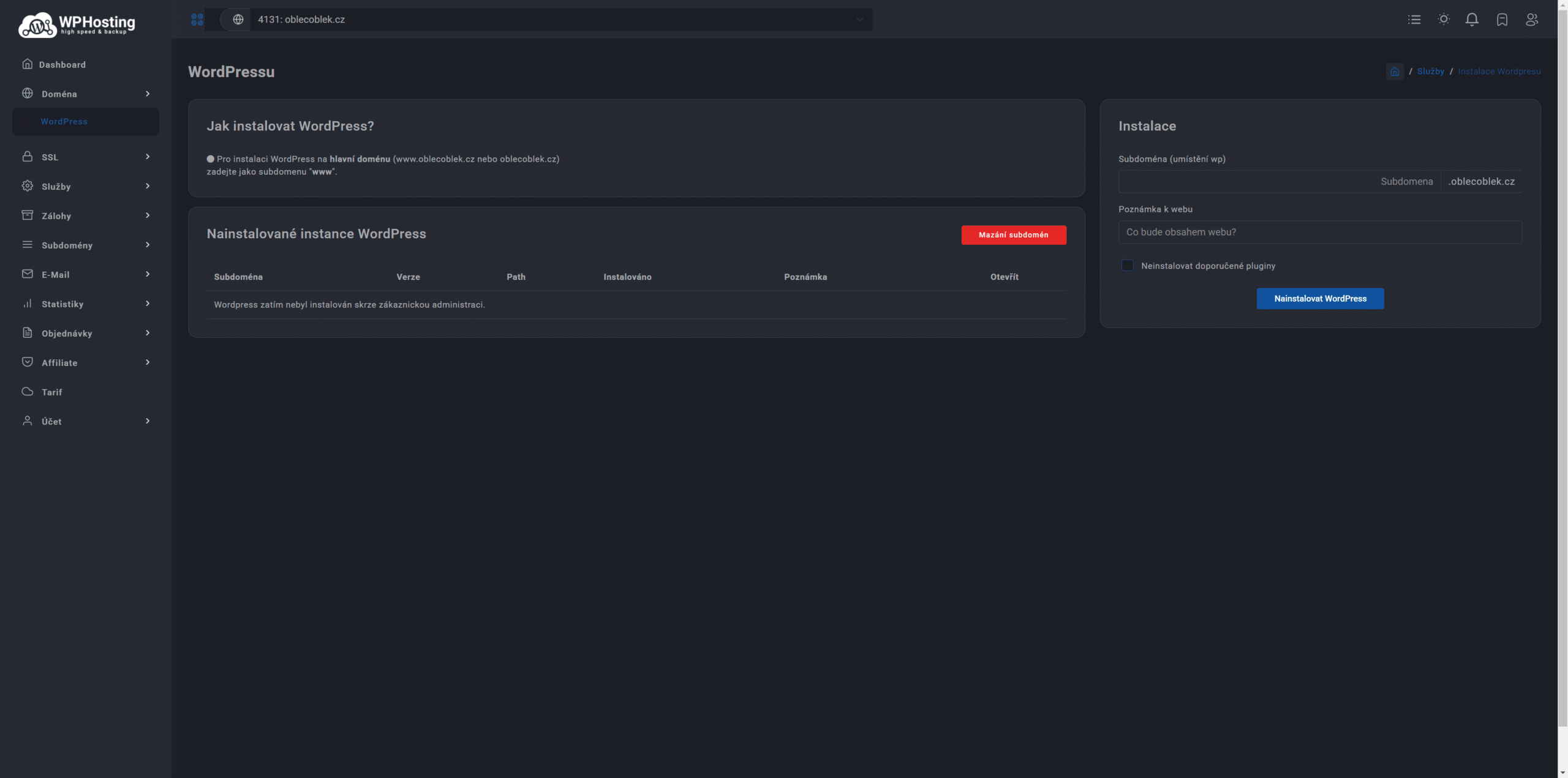Screen dimensions: 1568x778
Task: Click the Účet person icon
Action: (x=28, y=421)
